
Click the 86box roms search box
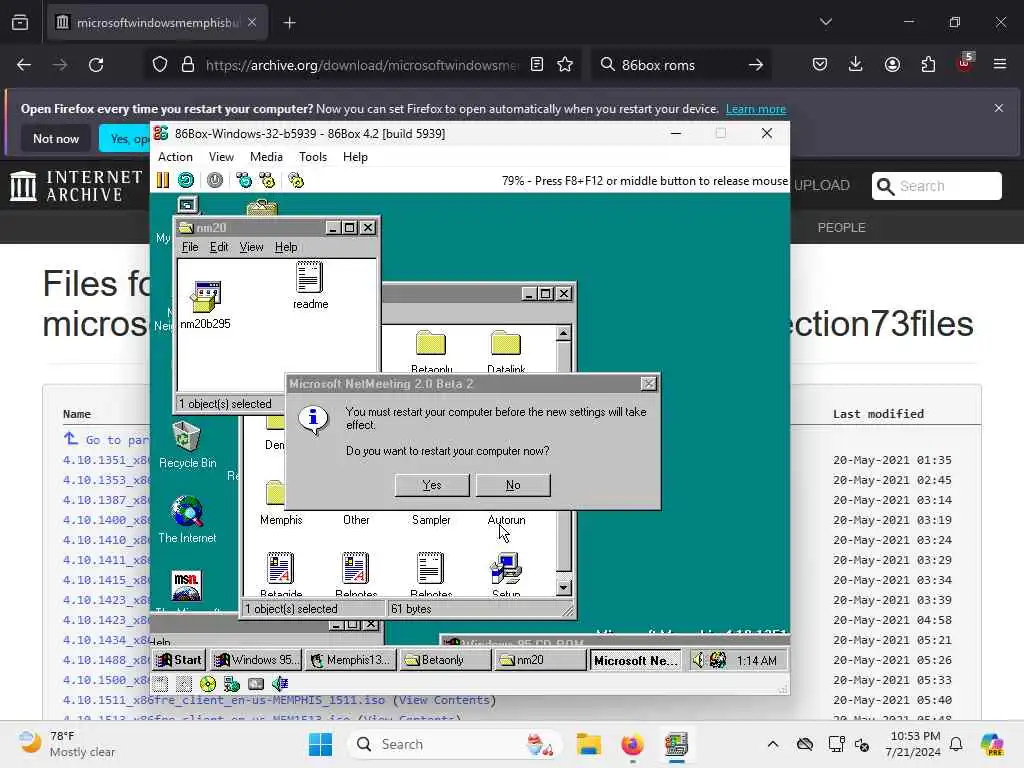point(680,65)
